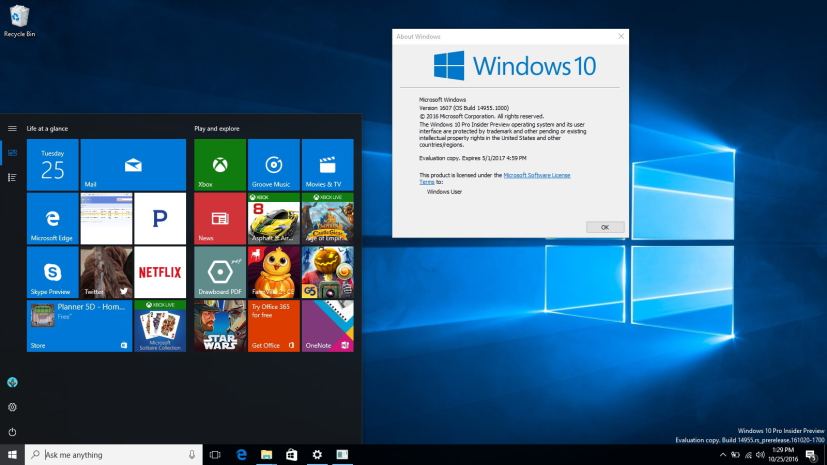Screen dimensions: 827x465
Task: Launch Groove Music tile
Action: [x=273, y=164]
